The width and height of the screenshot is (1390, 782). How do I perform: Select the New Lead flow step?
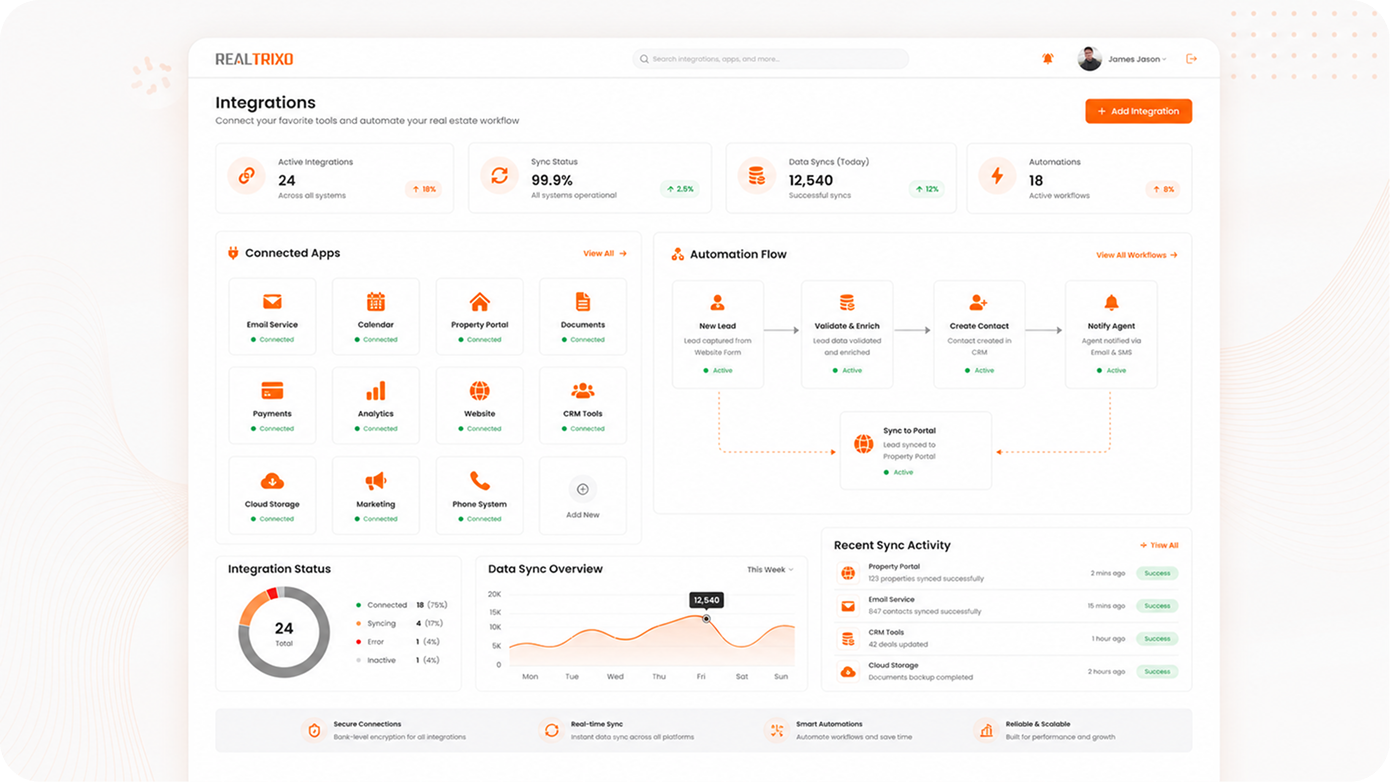pyautogui.click(x=718, y=335)
